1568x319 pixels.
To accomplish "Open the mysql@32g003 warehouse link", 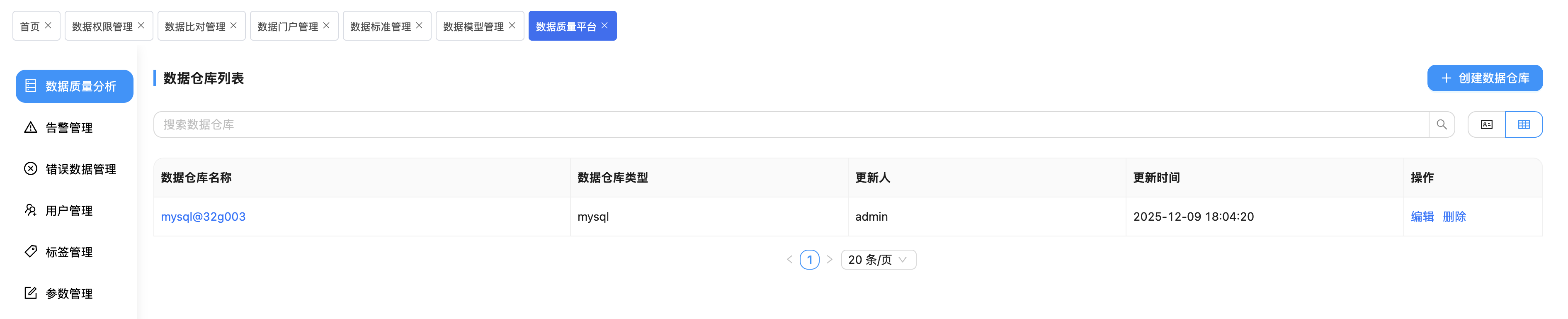I will [203, 217].
